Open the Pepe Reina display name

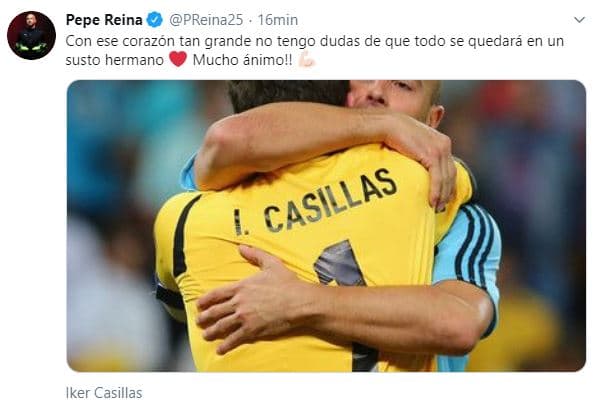pos(104,20)
